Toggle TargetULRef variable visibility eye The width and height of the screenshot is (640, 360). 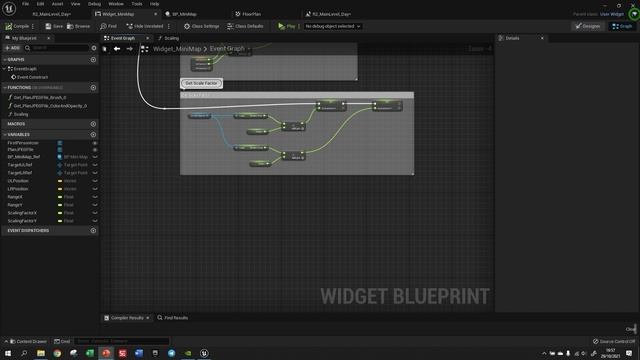pyautogui.click(x=95, y=165)
